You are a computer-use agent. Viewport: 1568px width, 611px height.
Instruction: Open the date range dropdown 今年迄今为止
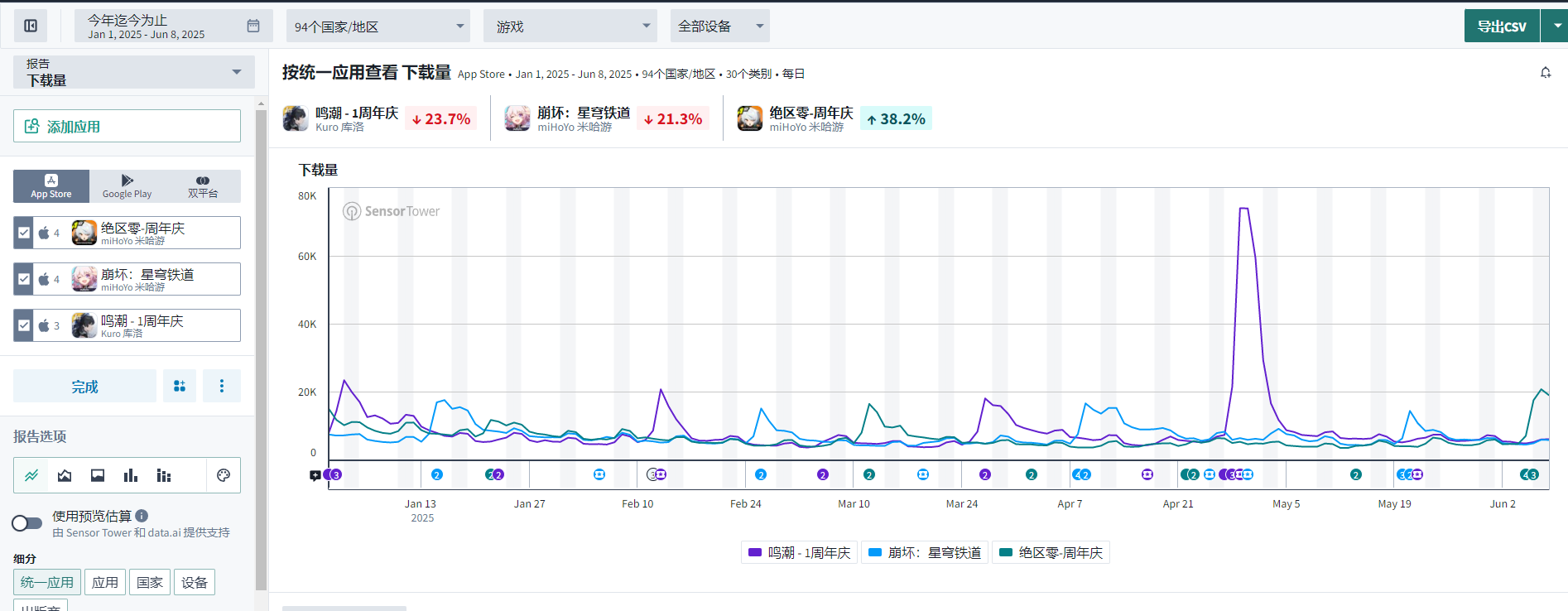pyautogui.click(x=173, y=26)
